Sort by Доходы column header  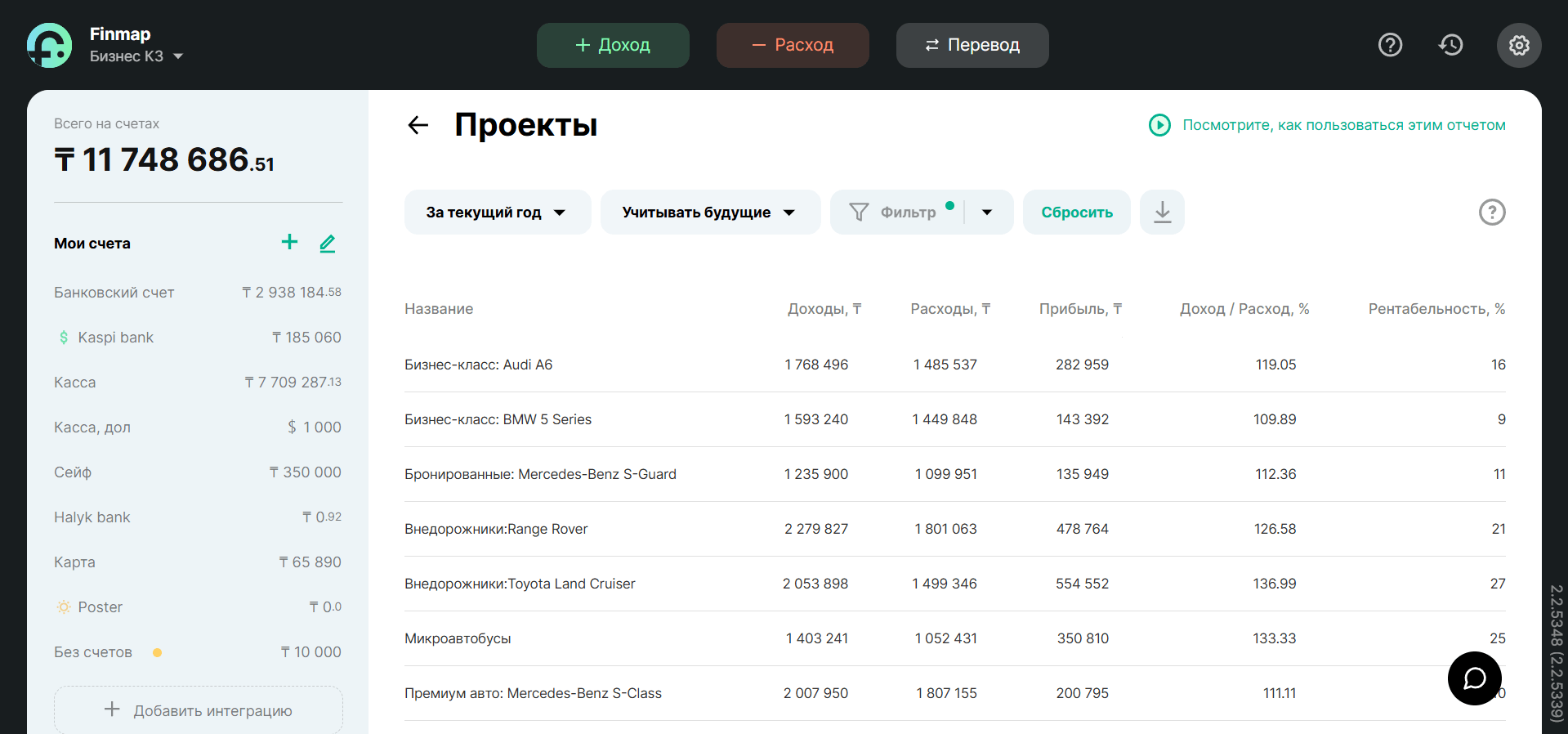pos(824,309)
